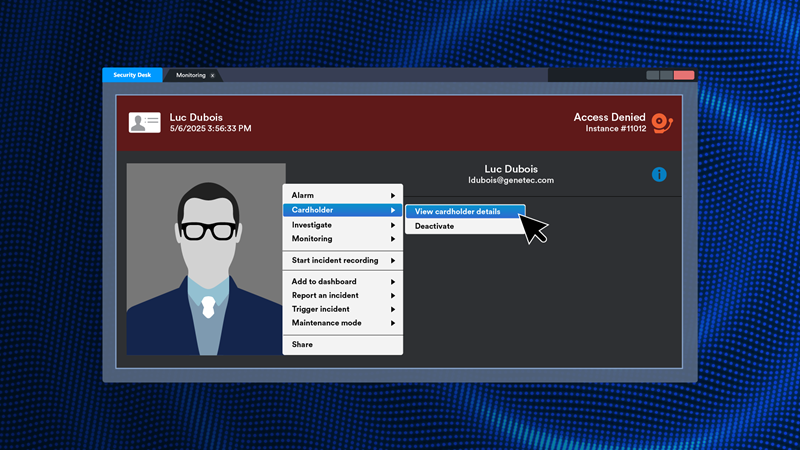Switch to the Security Desk tab
Image resolution: width=800 pixels, height=450 pixels.
(x=131, y=76)
